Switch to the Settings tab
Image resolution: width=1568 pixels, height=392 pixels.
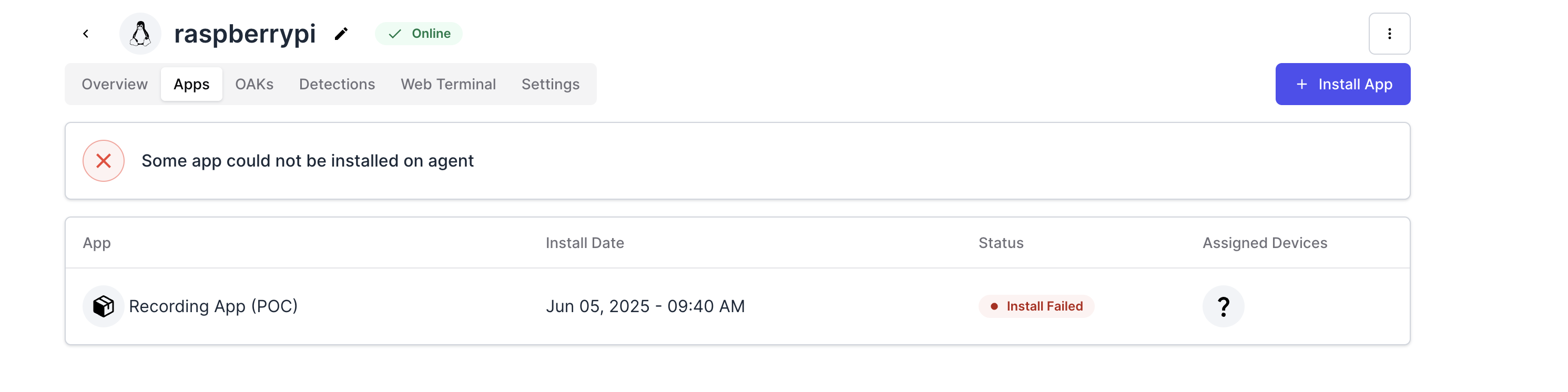[550, 84]
